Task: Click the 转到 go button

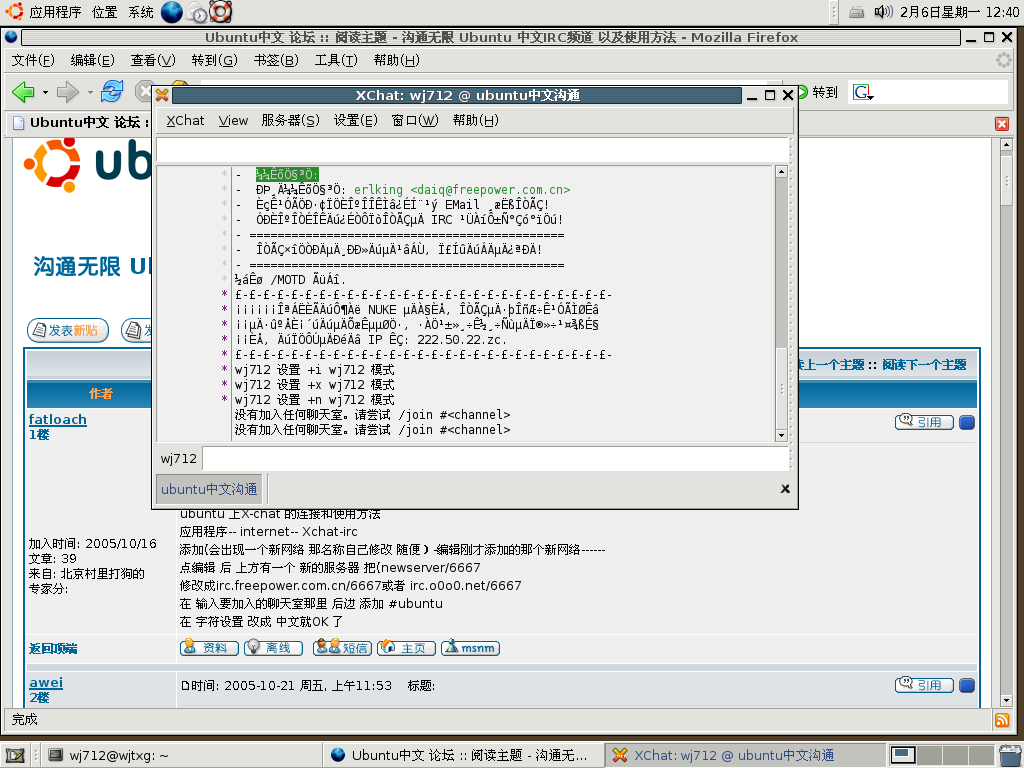Action: pos(818,93)
